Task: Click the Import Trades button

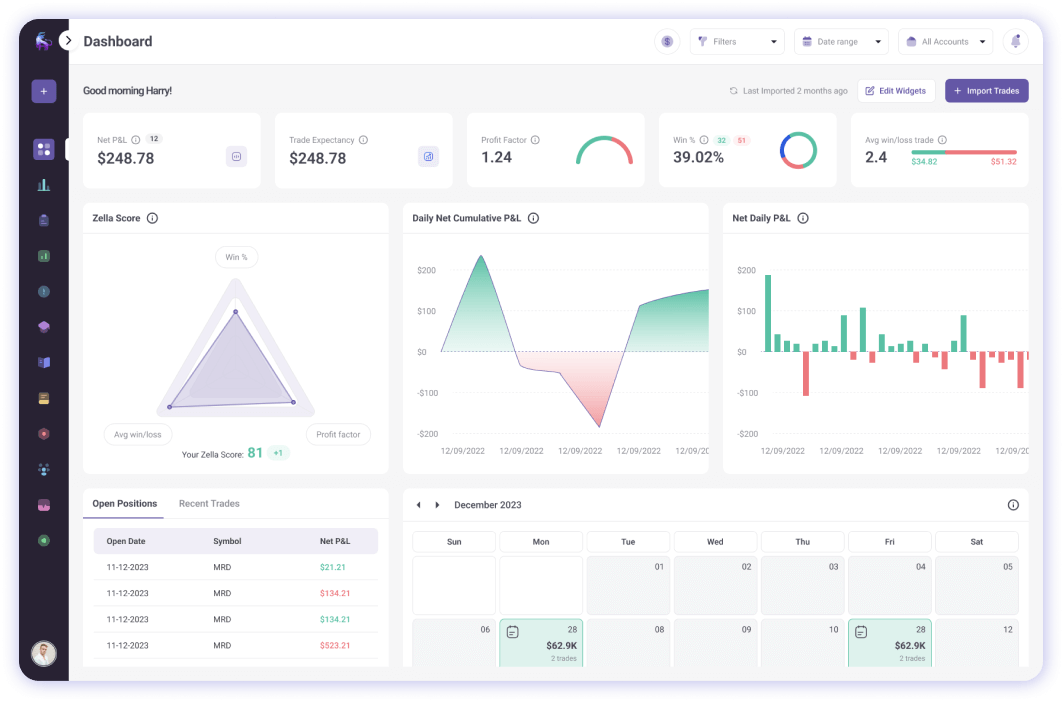Action: click(986, 91)
